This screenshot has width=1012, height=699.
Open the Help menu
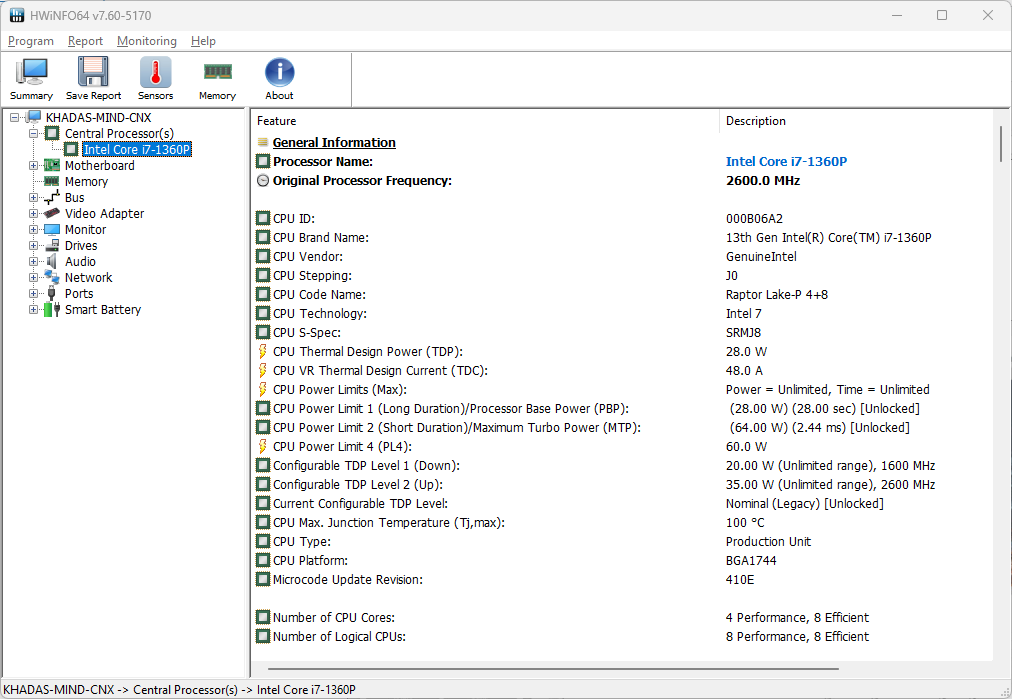pos(203,41)
